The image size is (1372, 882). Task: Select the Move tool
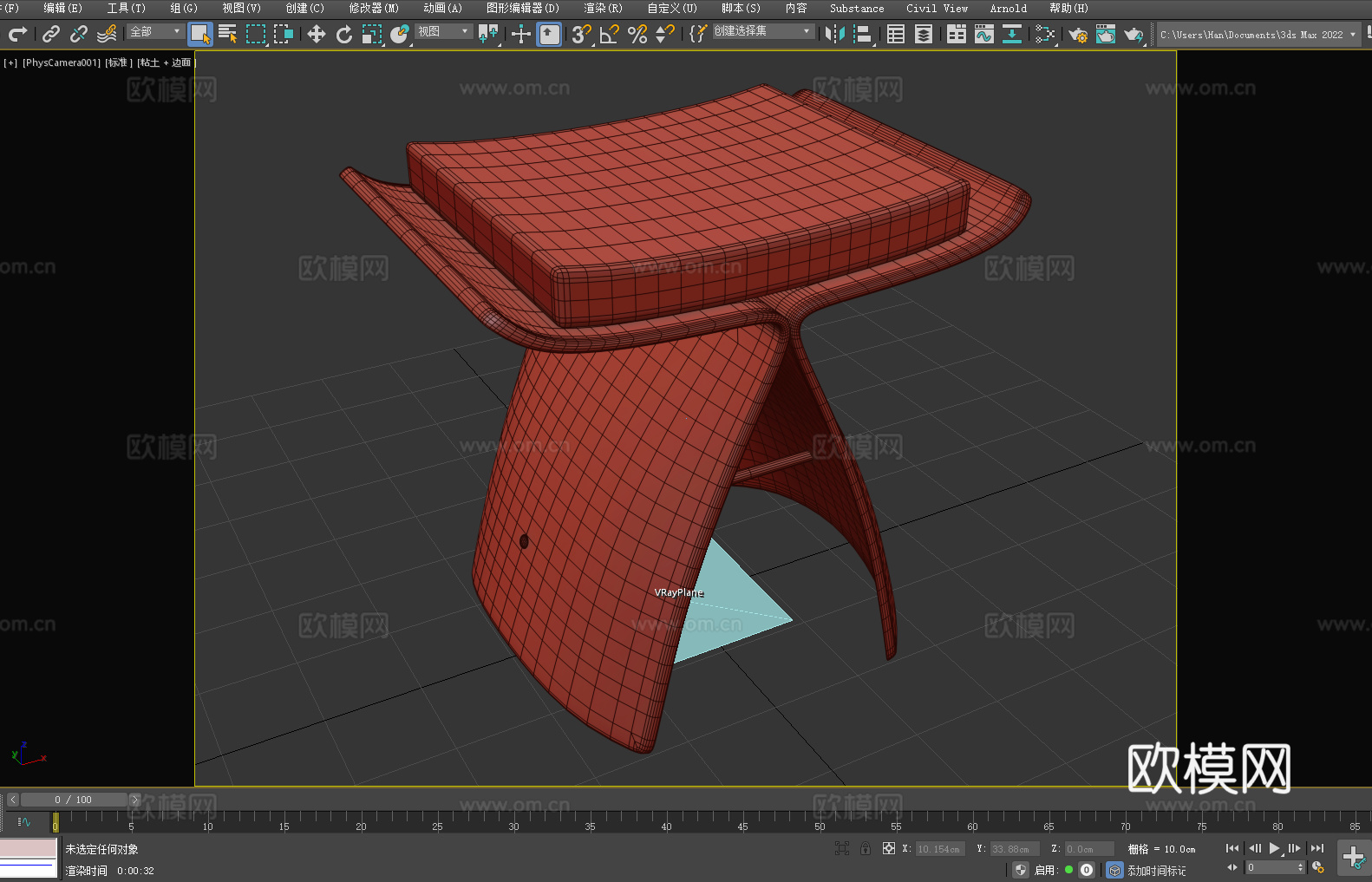tap(317, 34)
